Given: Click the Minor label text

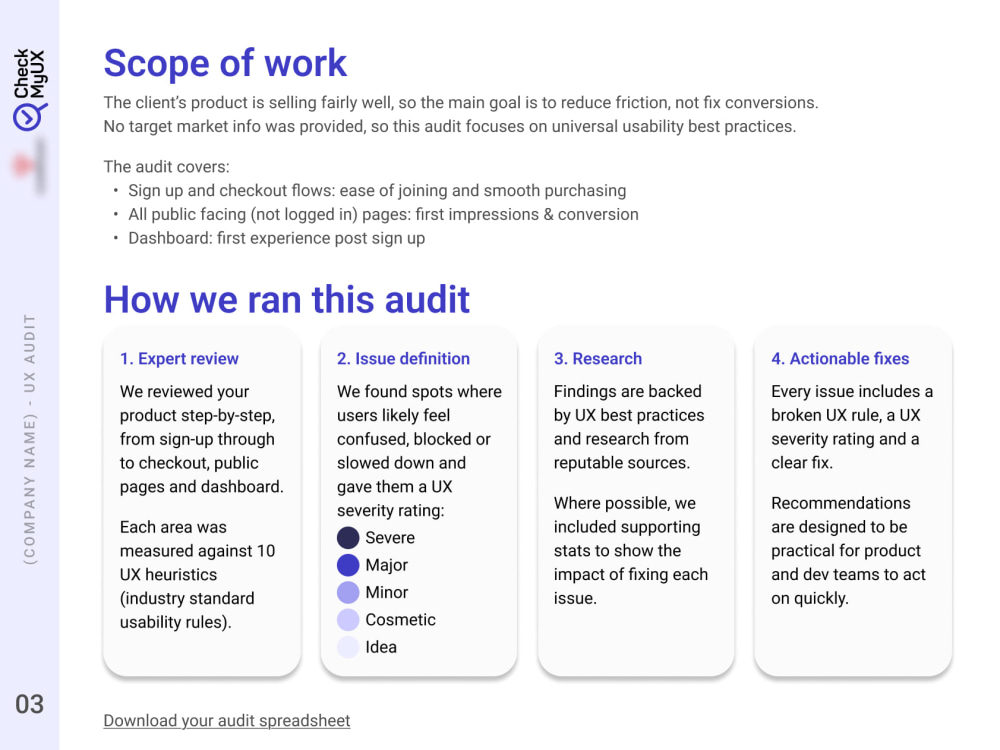Looking at the screenshot, I should tap(386, 592).
